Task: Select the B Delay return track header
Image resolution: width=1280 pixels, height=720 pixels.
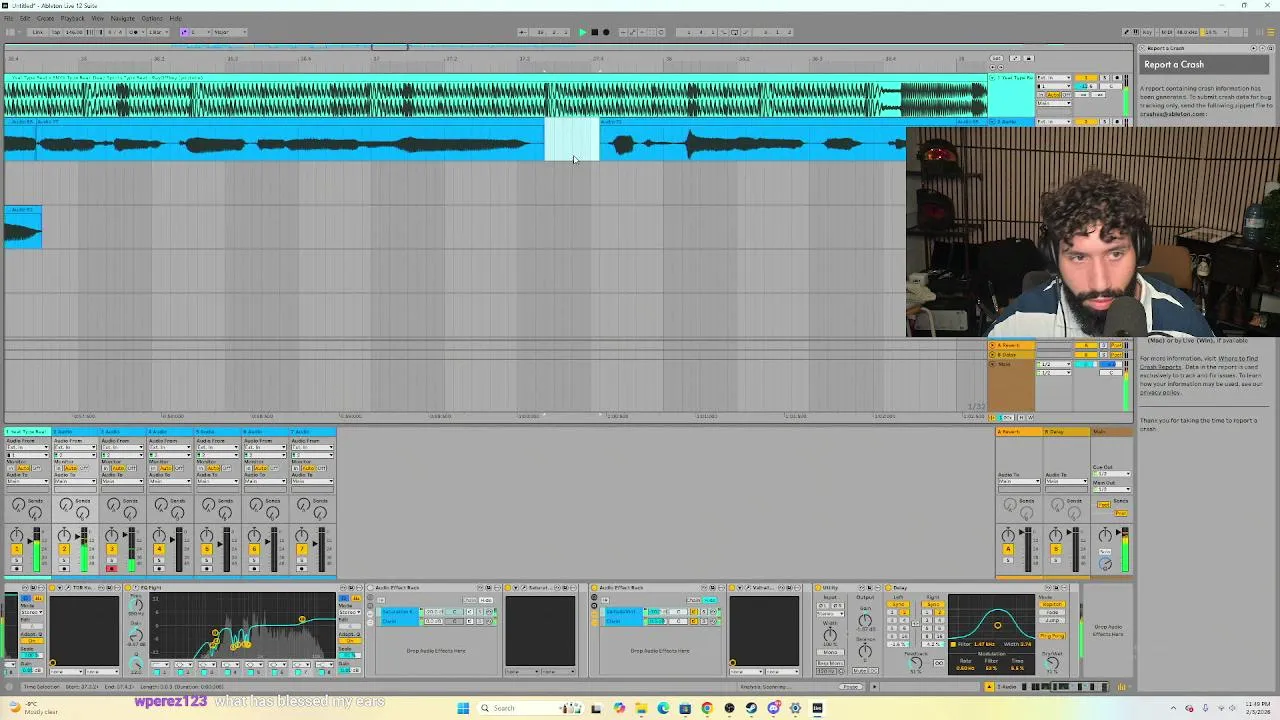Action: click(x=1066, y=432)
